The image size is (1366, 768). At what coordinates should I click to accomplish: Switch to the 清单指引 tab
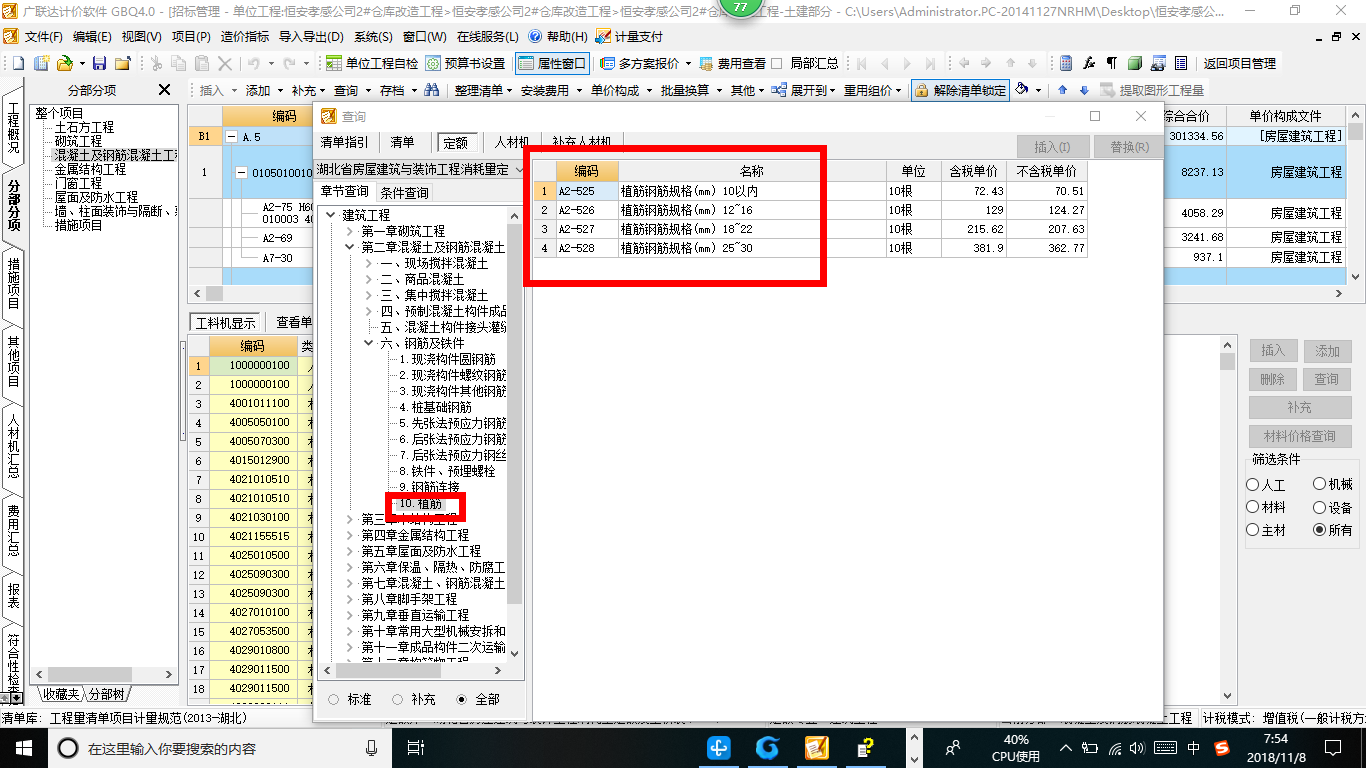[x=344, y=143]
